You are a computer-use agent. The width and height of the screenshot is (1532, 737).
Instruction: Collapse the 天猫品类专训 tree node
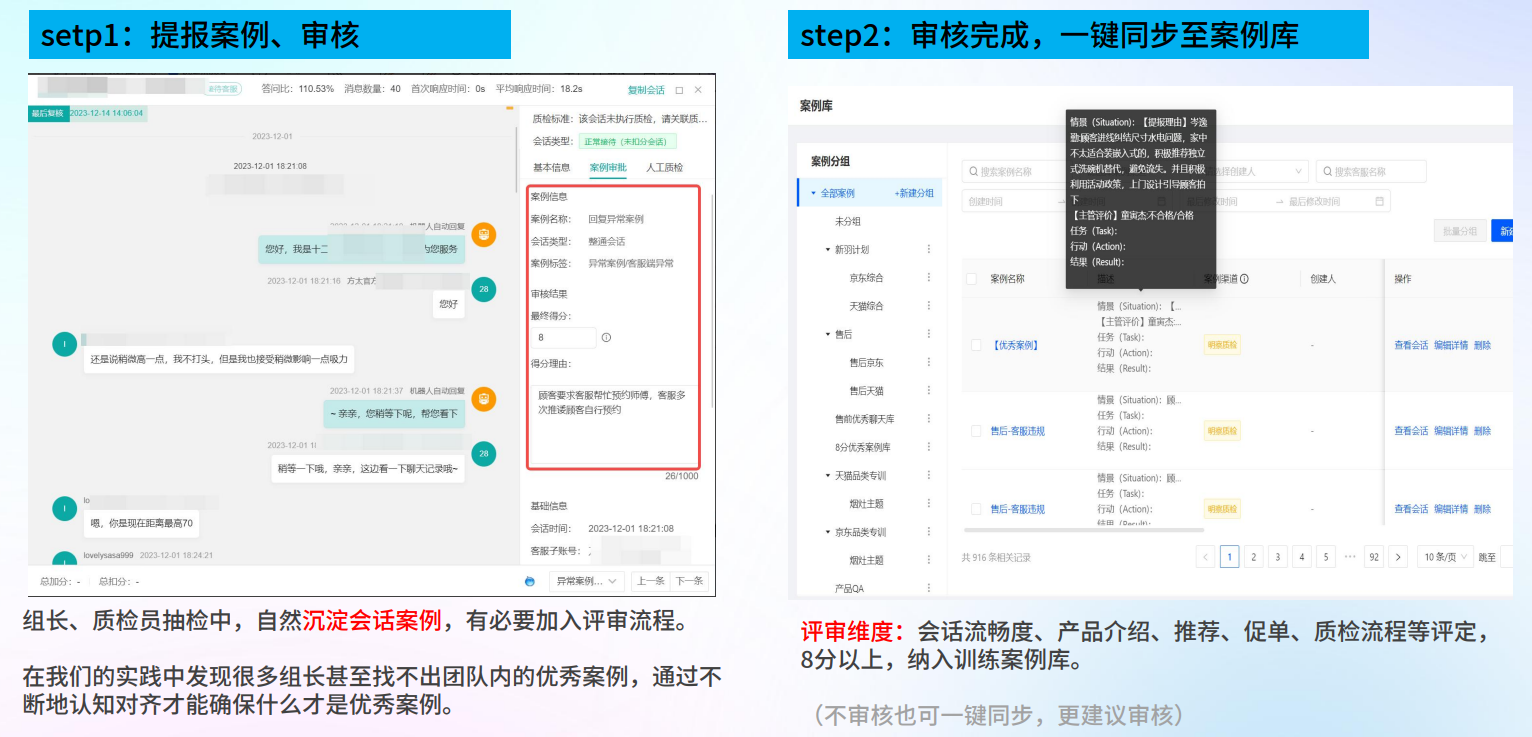pos(828,475)
